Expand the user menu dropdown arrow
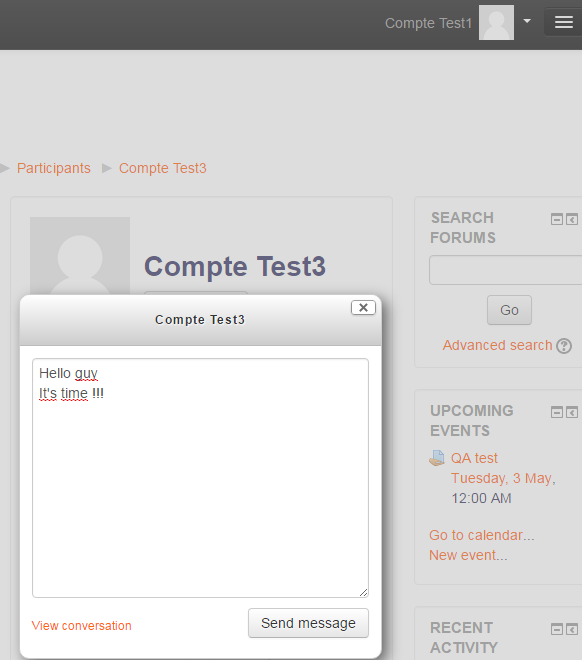This screenshot has height=660, width=582. point(527,21)
